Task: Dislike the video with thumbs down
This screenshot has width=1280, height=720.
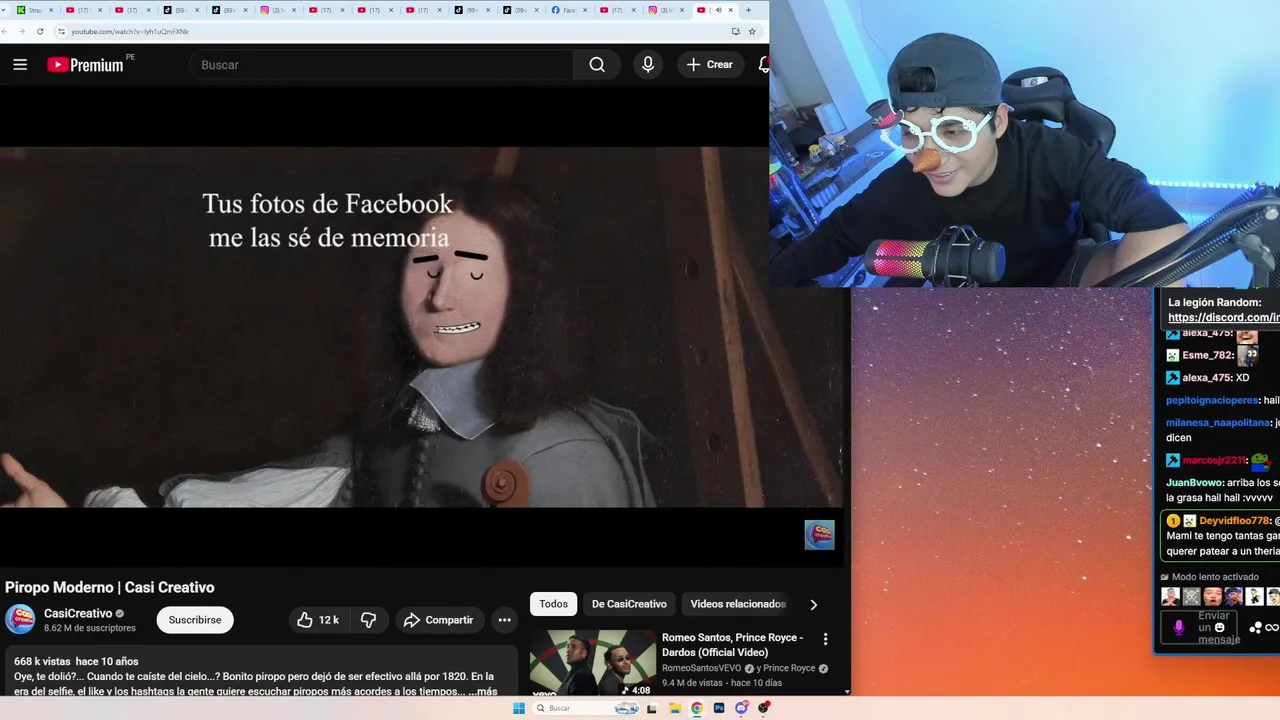Action: tap(368, 620)
